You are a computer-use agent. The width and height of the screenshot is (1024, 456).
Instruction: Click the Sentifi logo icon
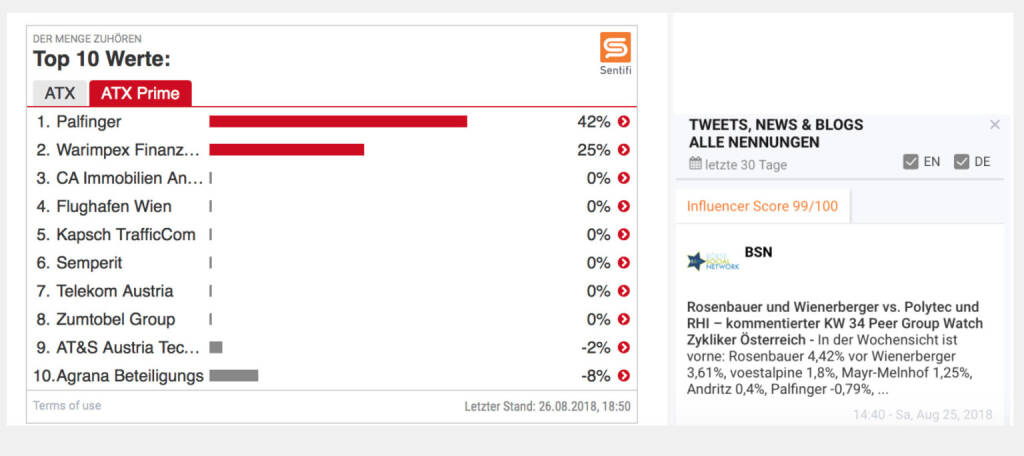tap(615, 47)
